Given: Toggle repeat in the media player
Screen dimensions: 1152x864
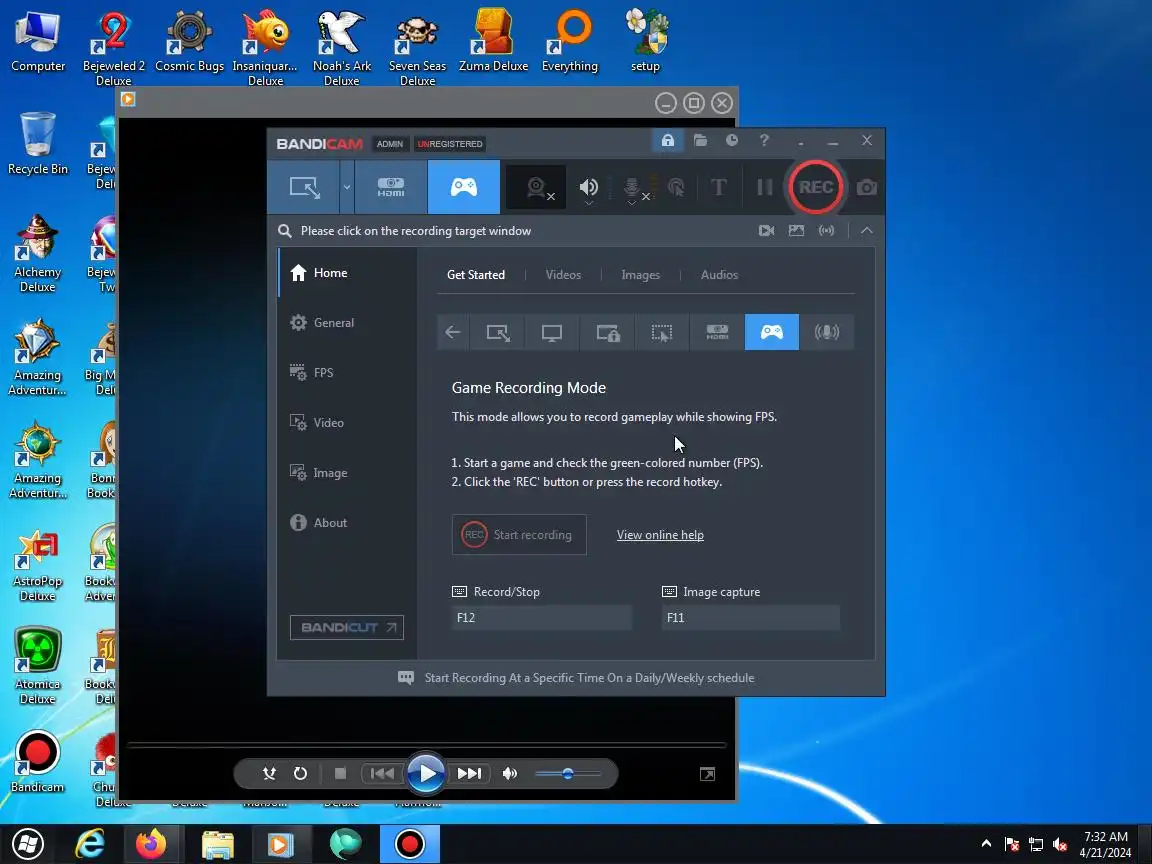Looking at the screenshot, I should pos(300,774).
